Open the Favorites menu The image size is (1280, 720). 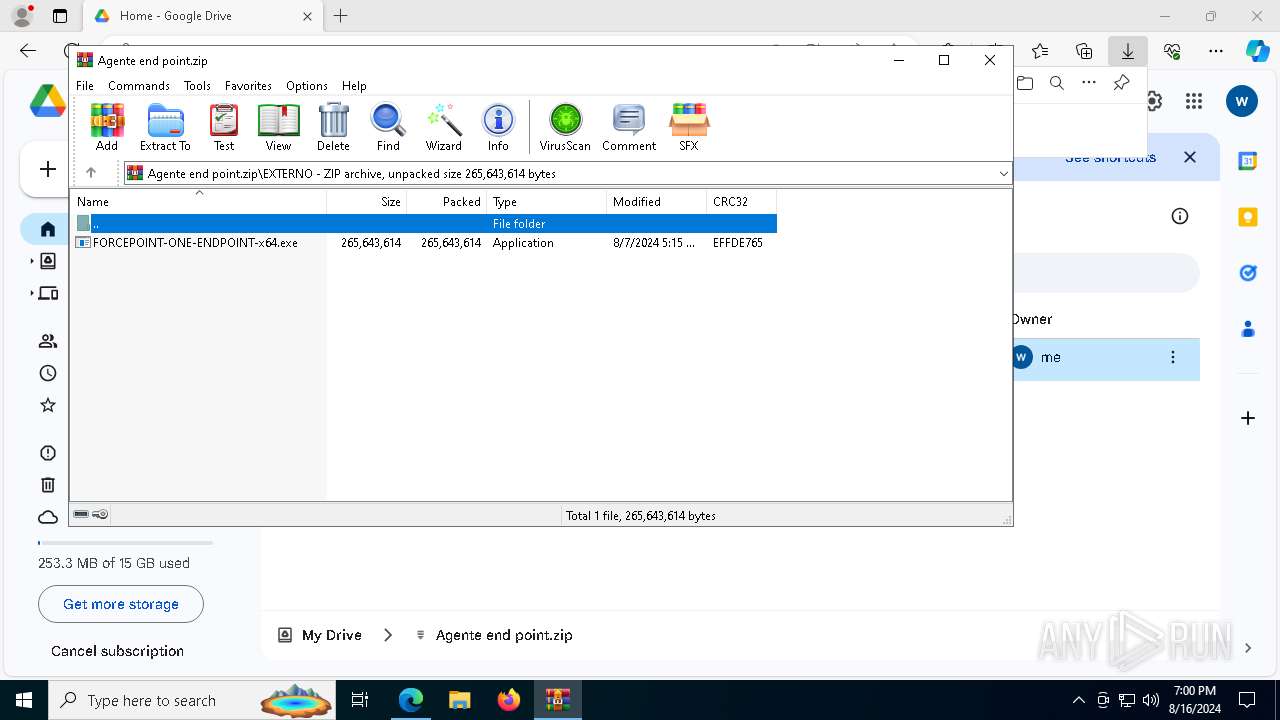(x=248, y=86)
